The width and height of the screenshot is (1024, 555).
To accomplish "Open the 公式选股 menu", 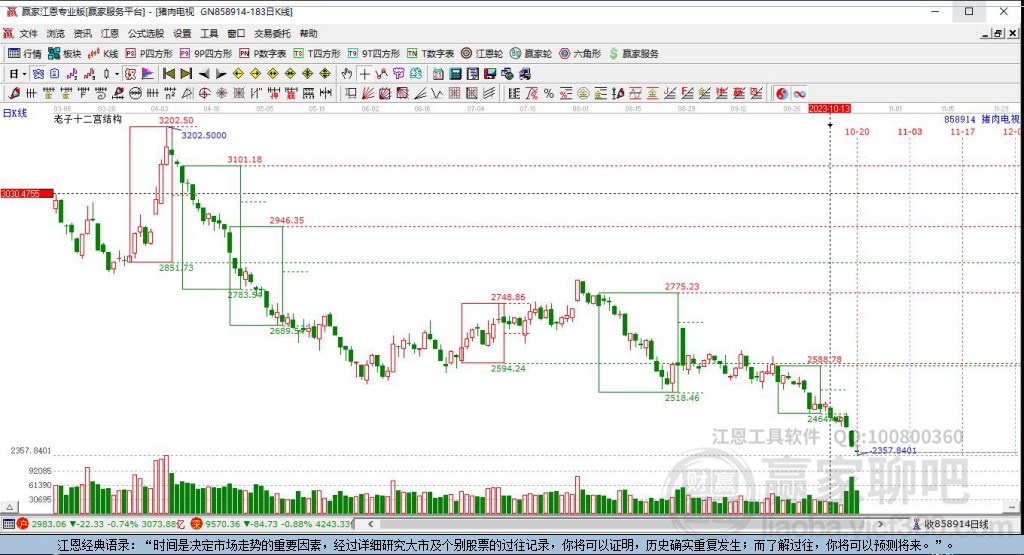I will 146,33.
